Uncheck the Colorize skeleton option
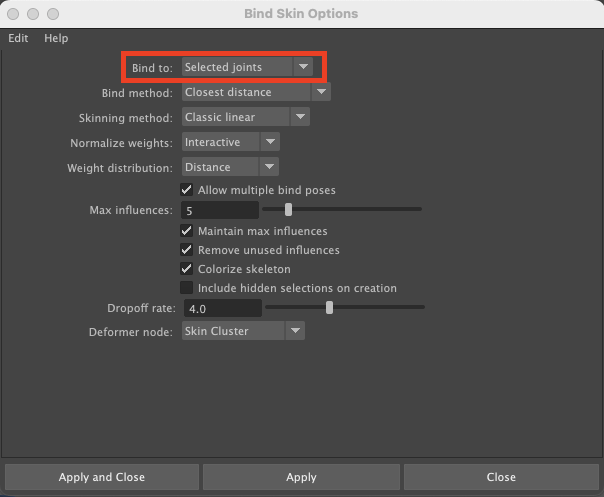Image resolution: width=604 pixels, height=497 pixels. (187, 269)
